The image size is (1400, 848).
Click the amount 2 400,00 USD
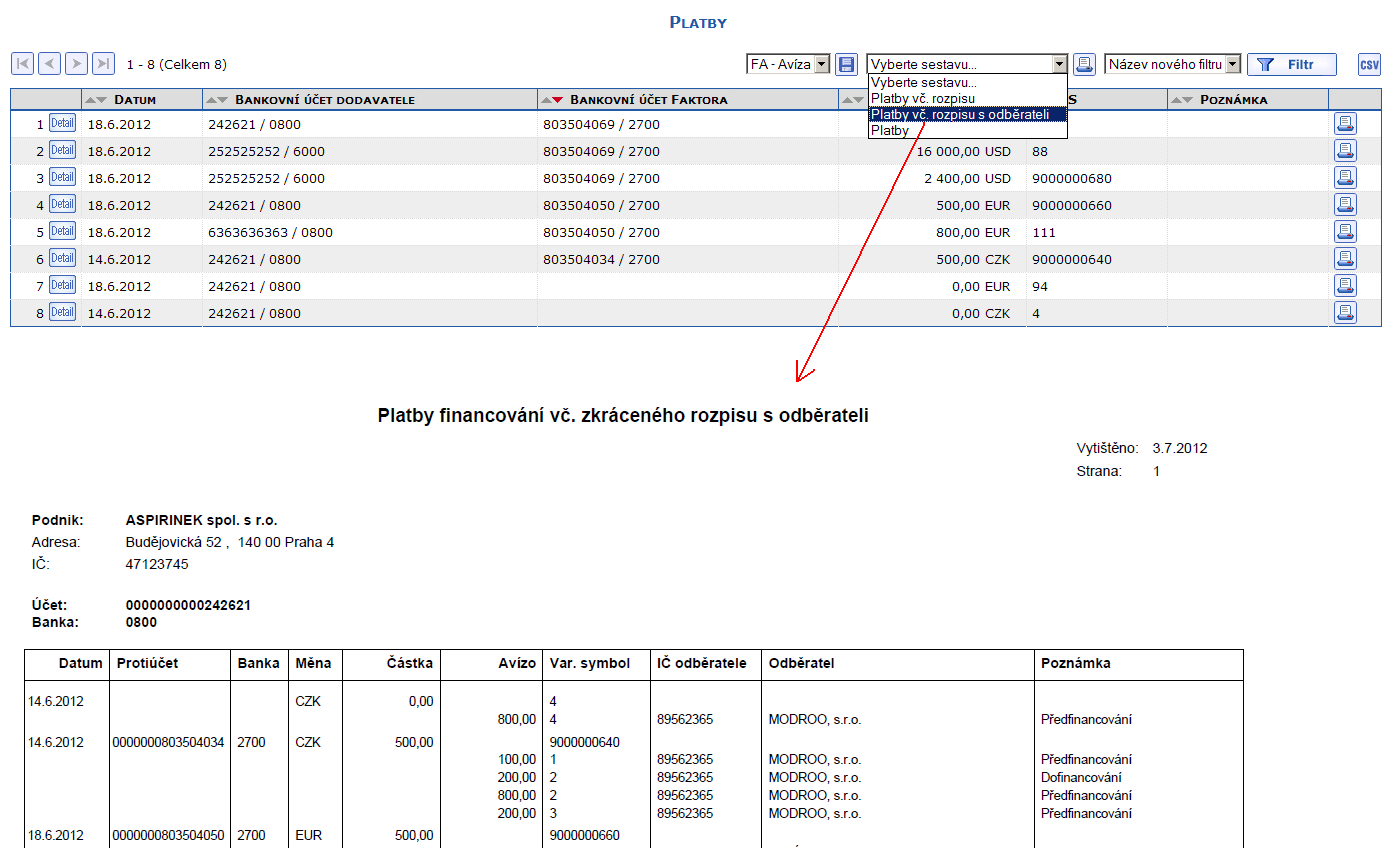click(967, 178)
